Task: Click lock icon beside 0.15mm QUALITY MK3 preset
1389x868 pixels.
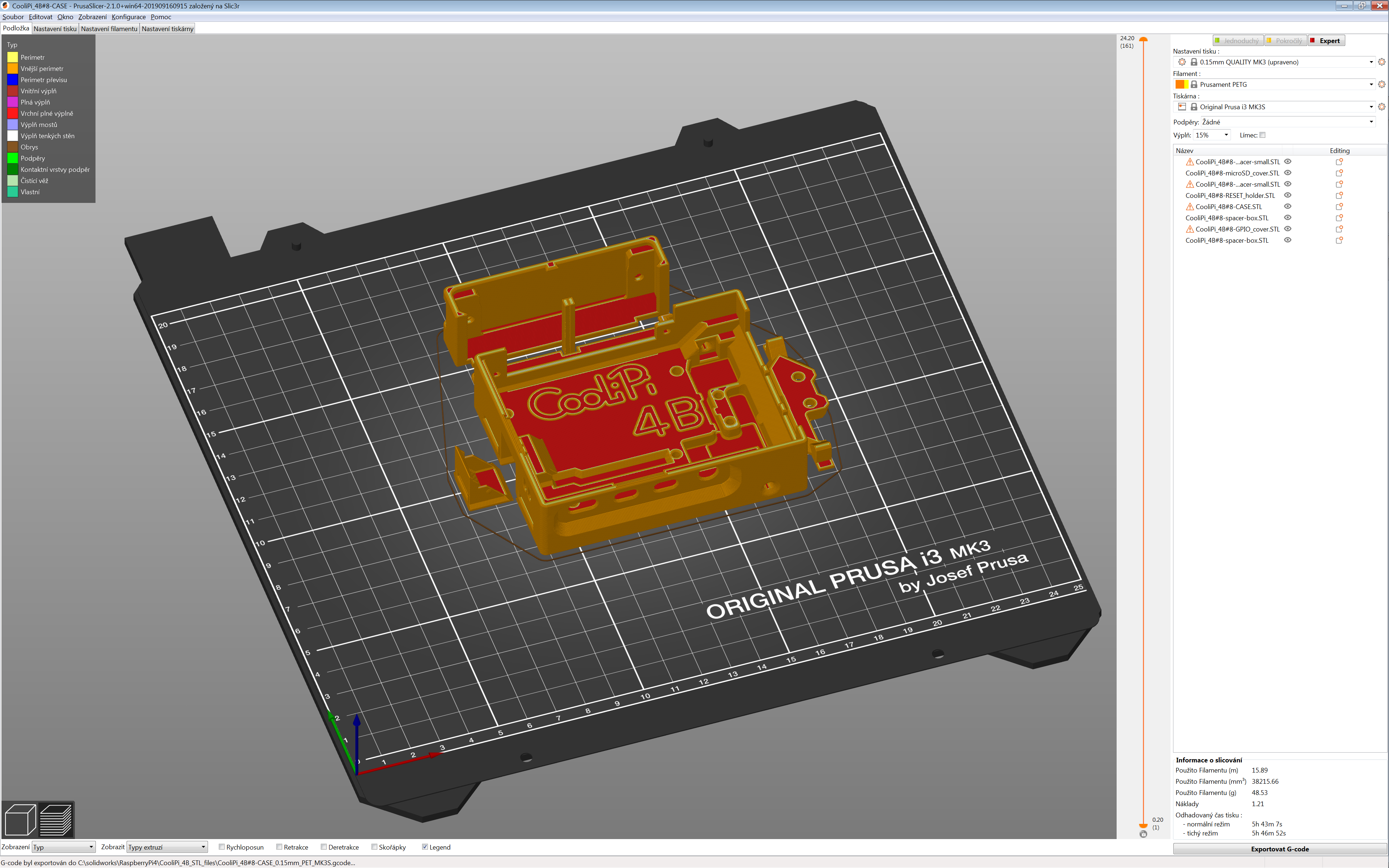Action: [x=1194, y=62]
